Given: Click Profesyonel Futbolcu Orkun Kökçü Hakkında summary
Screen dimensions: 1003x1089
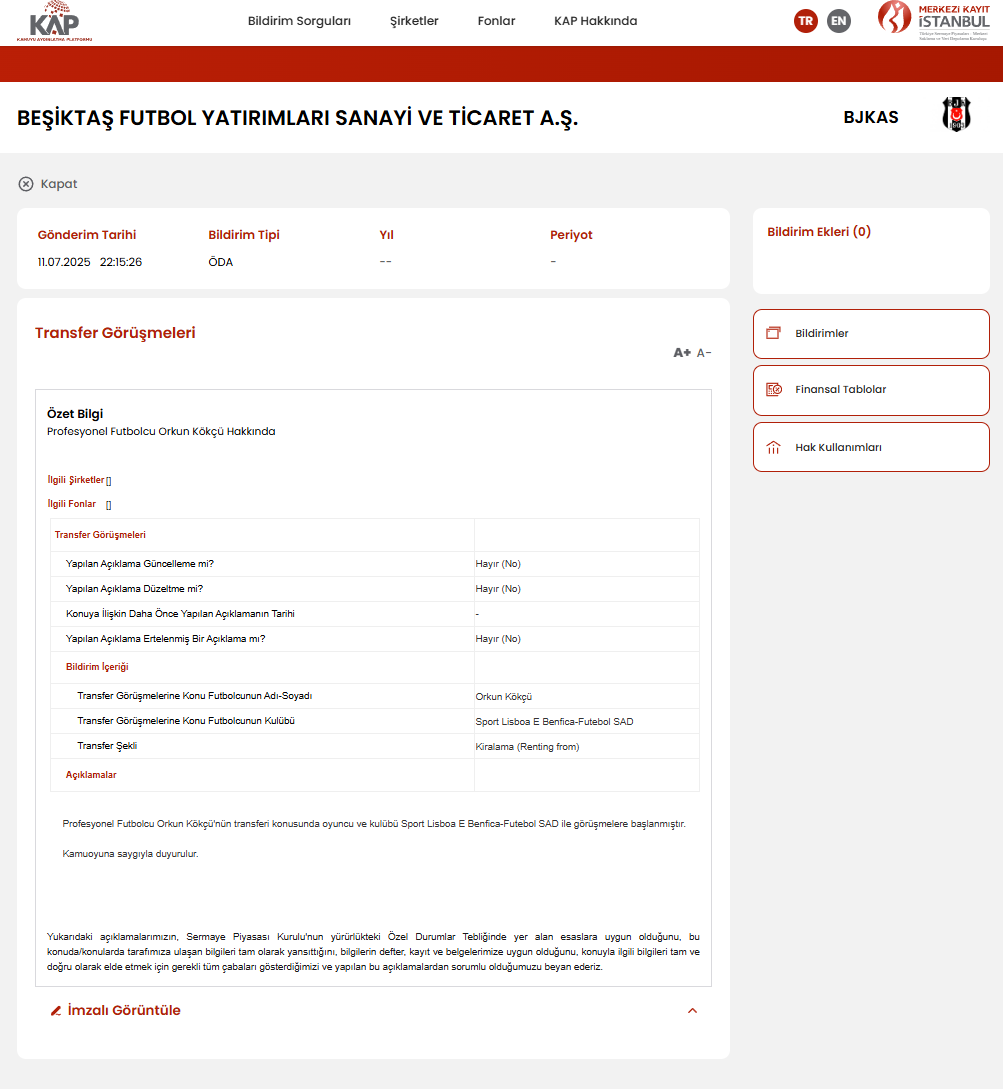Looking at the screenshot, I should [x=161, y=431].
